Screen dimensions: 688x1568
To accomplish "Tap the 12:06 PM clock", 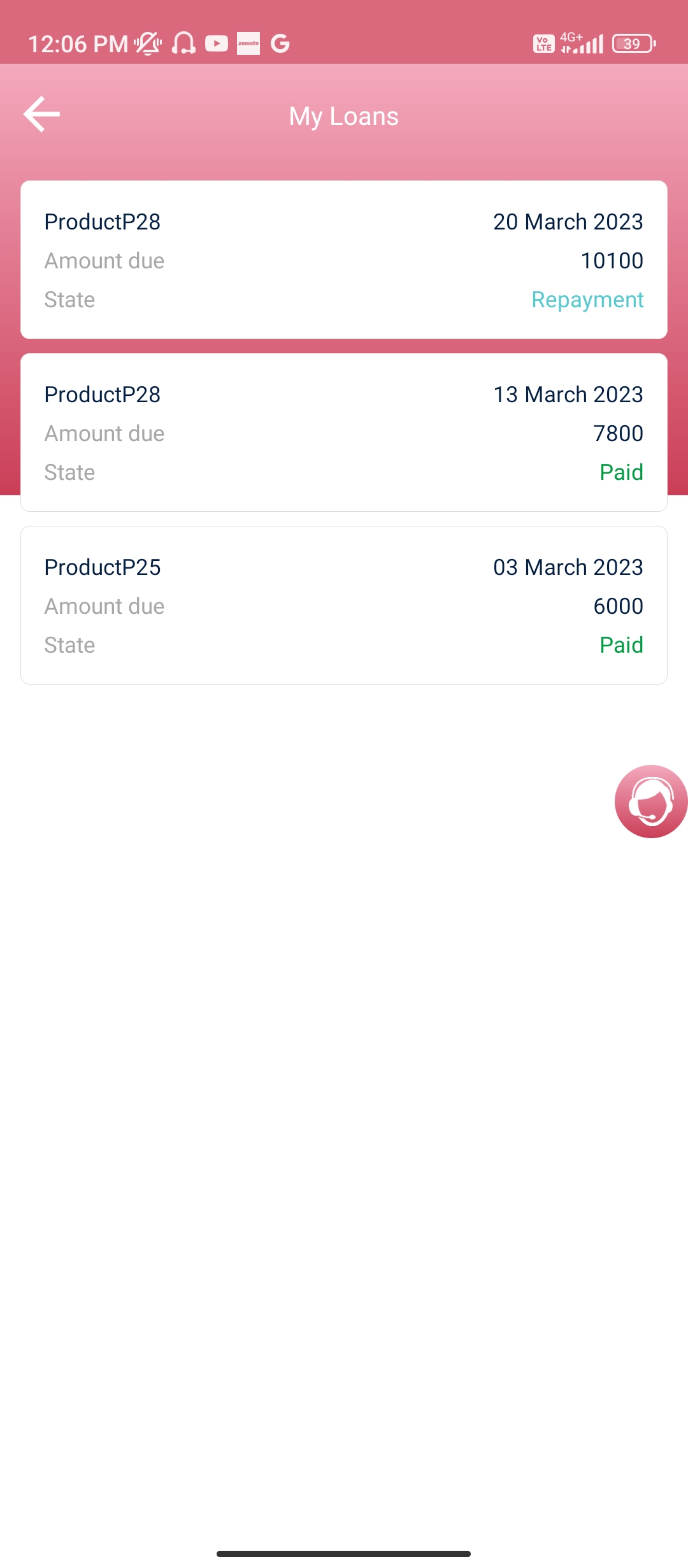I will tap(78, 44).
